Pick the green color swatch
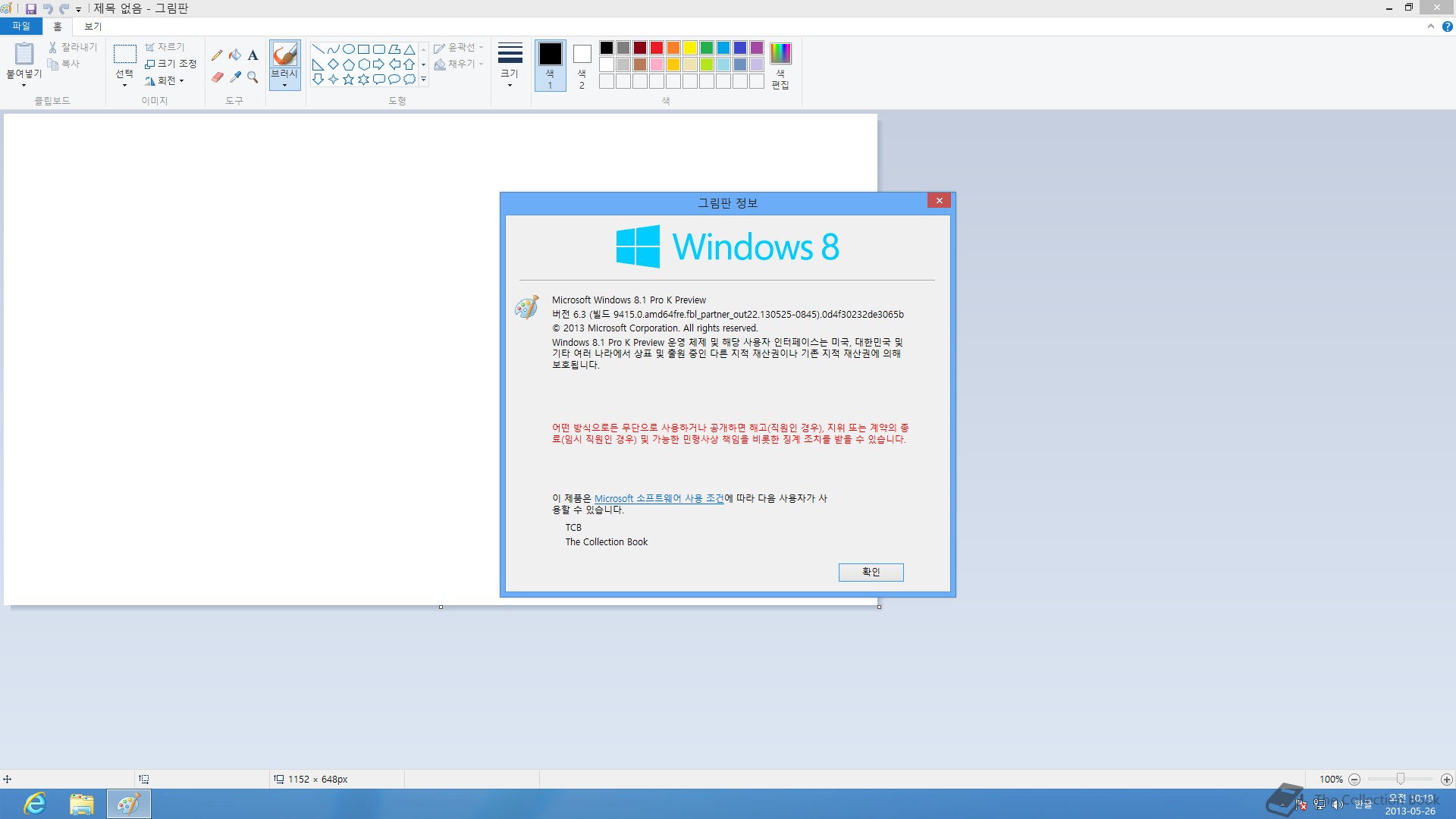1456x819 pixels. click(x=707, y=48)
